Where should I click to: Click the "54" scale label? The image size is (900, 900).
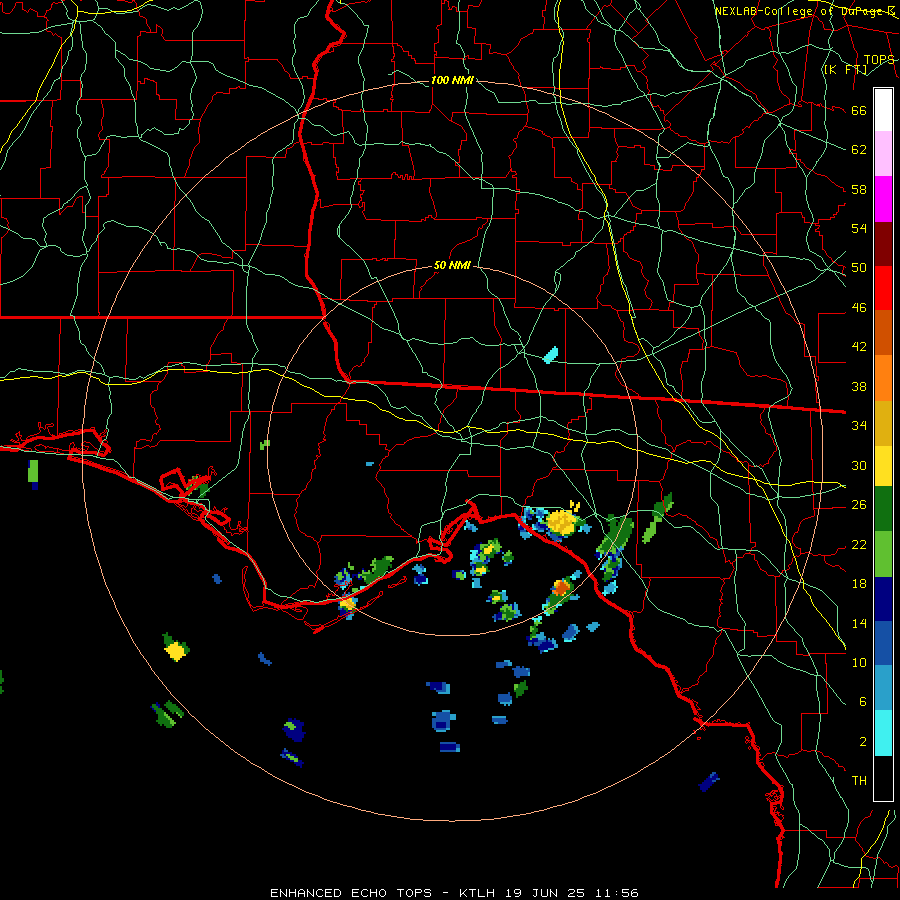tap(859, 228)
